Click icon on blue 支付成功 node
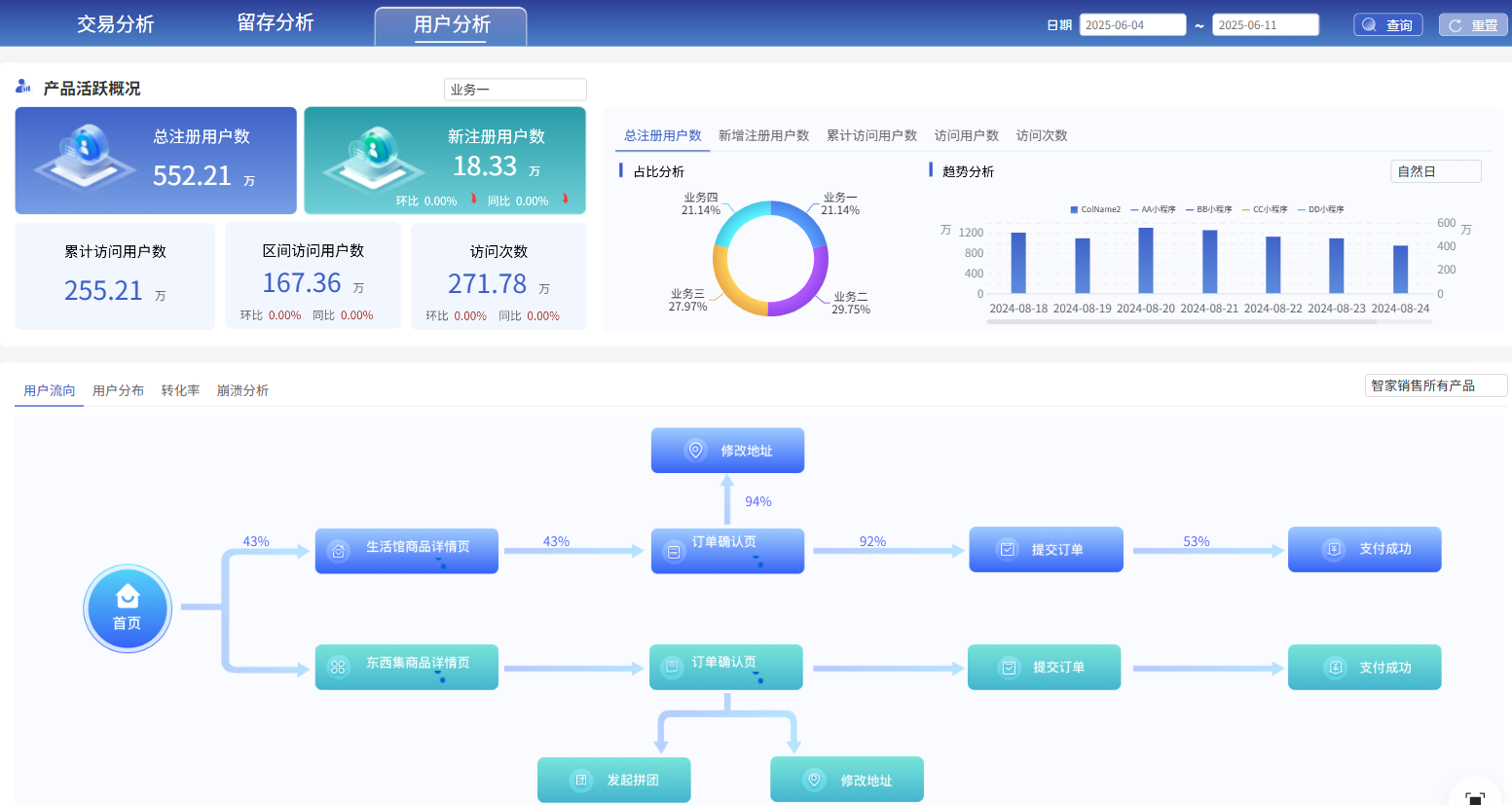Viewport: 1512px width, 805px height. pyautogui.click(x=1335, y=549)
